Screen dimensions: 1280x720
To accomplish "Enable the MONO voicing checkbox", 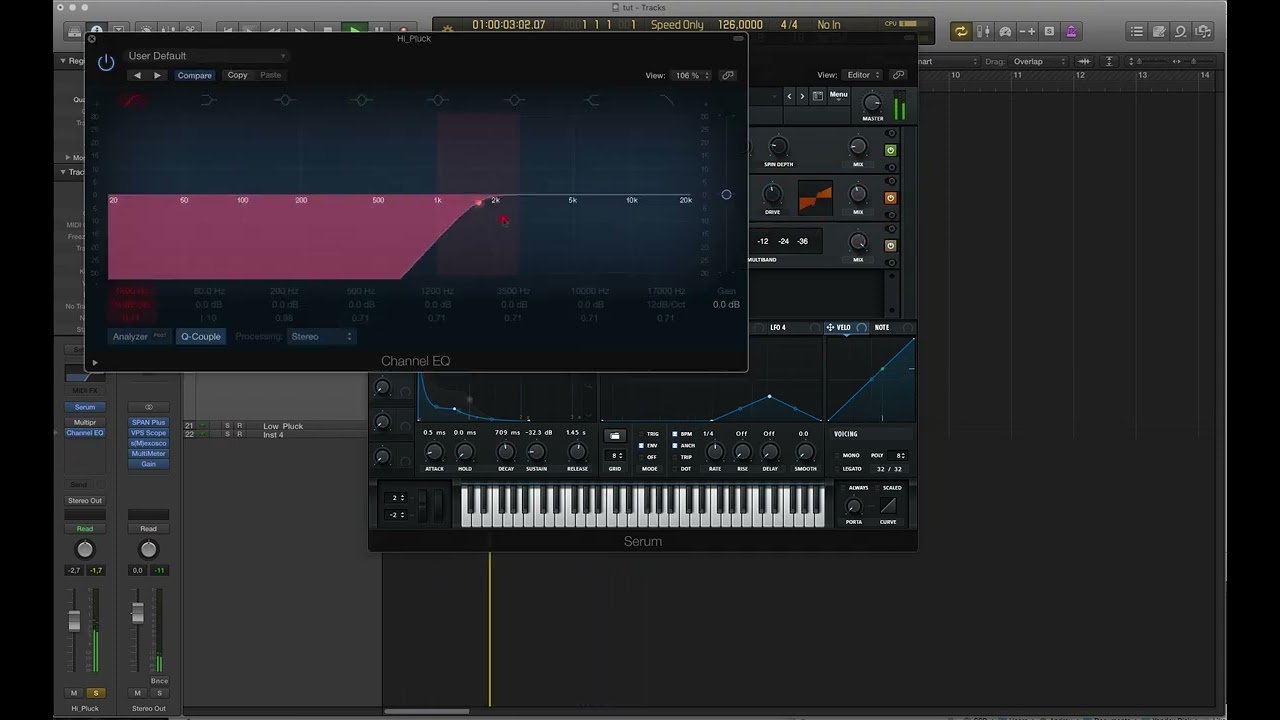I will coord(835,456).
